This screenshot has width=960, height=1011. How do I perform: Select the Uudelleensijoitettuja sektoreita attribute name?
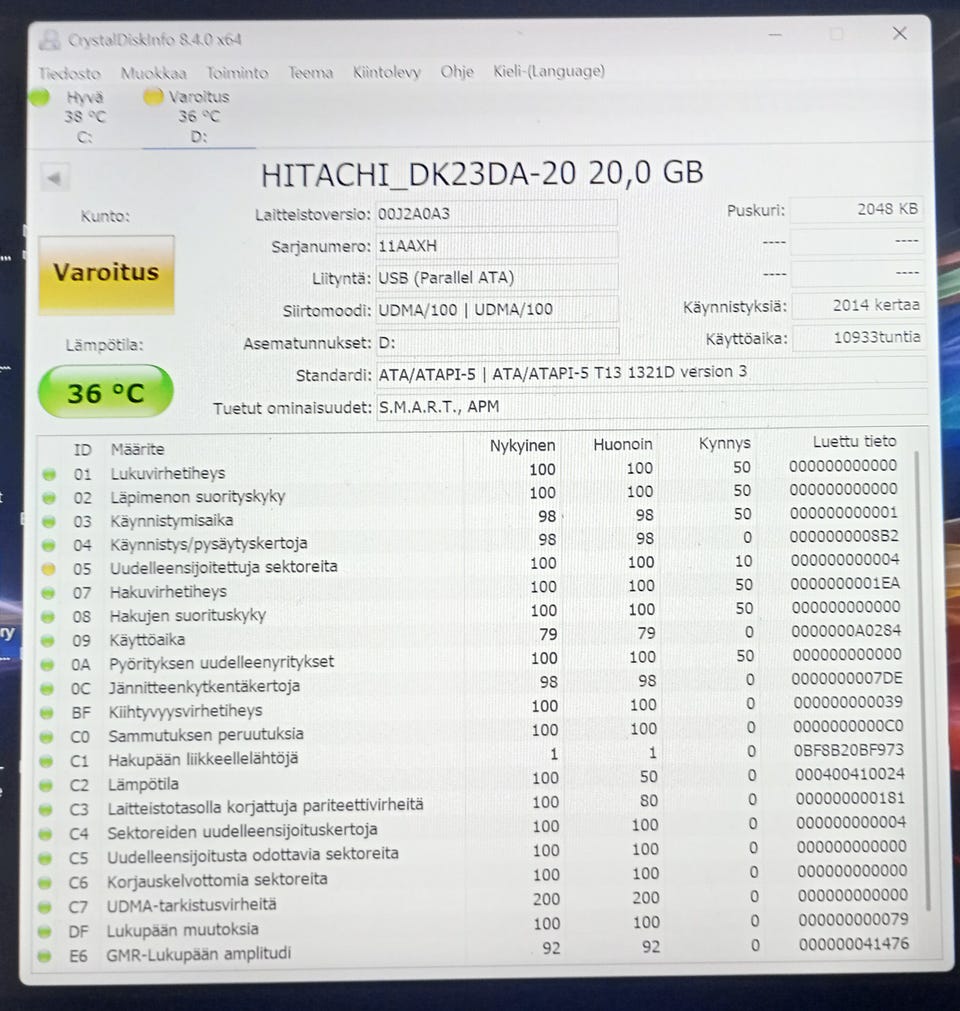point(223,567)
